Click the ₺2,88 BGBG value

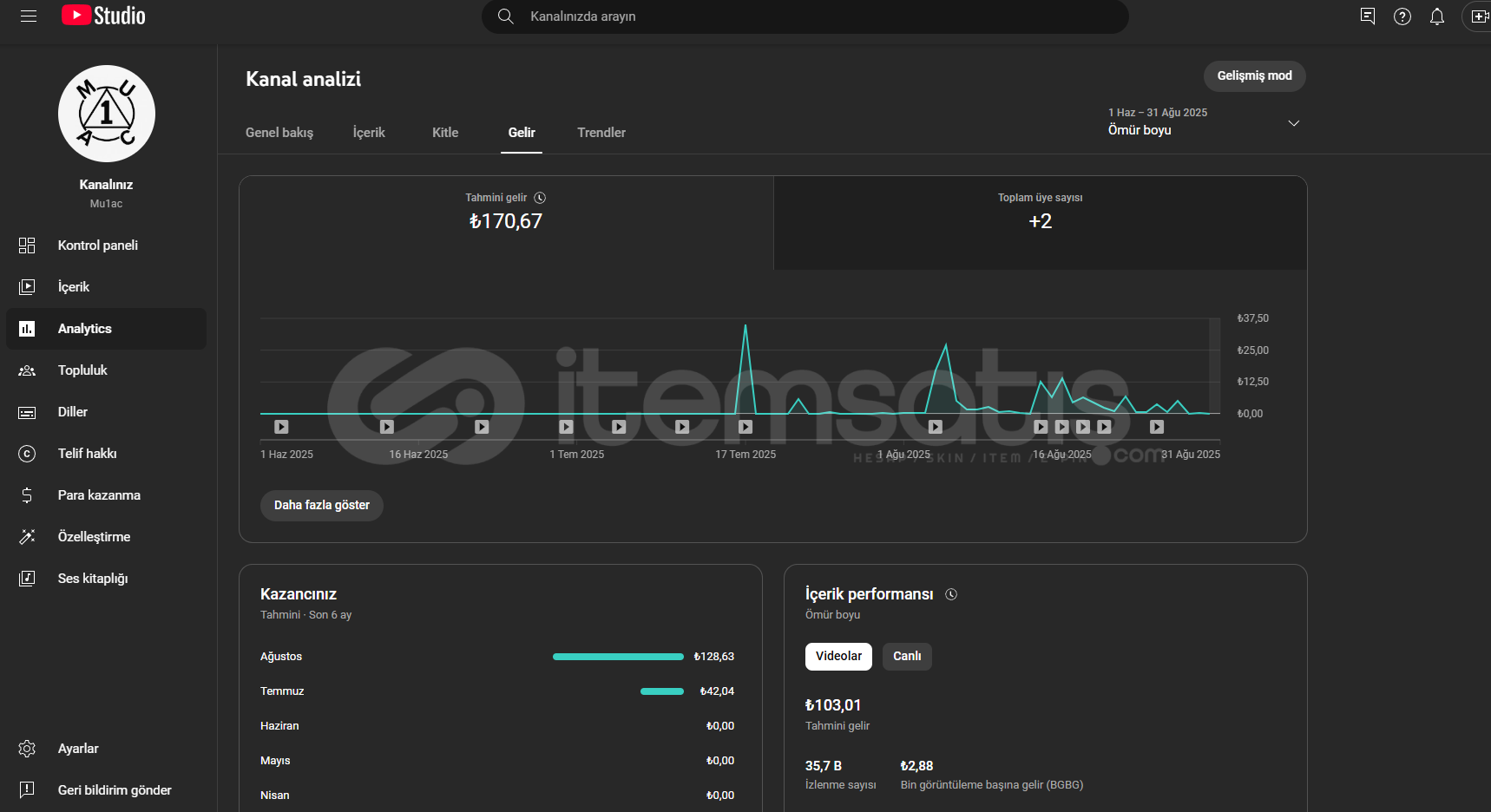[916, 766]
